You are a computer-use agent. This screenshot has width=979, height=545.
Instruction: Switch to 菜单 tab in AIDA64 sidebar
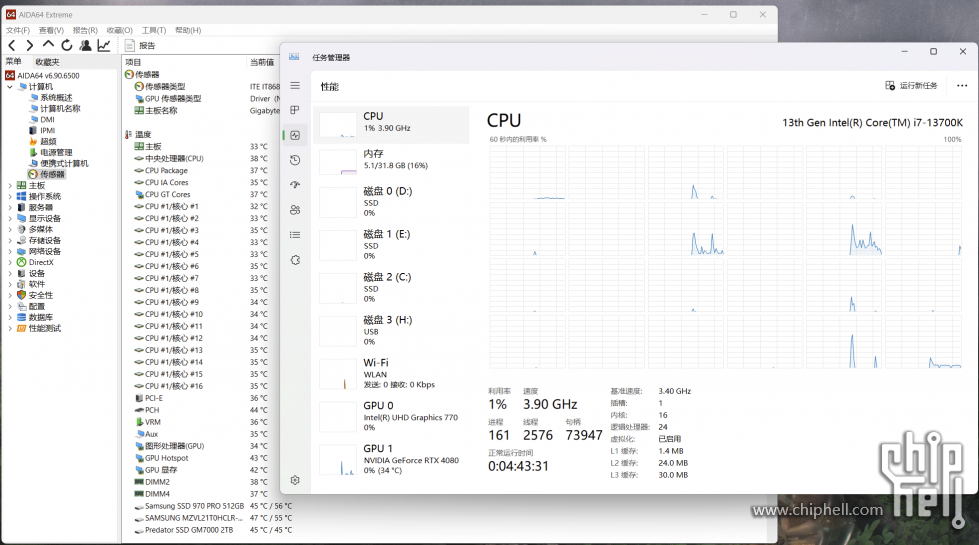coord(14,61)
